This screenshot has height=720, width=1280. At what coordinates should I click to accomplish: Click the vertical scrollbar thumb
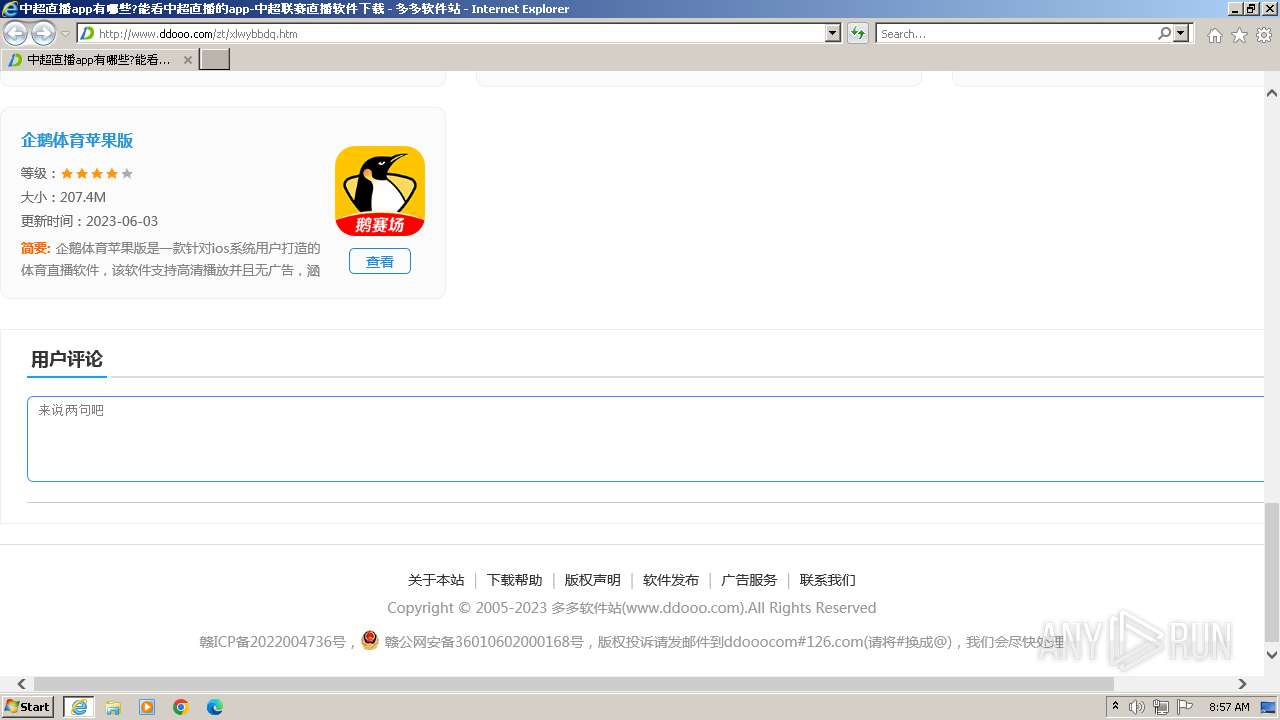1272,572
